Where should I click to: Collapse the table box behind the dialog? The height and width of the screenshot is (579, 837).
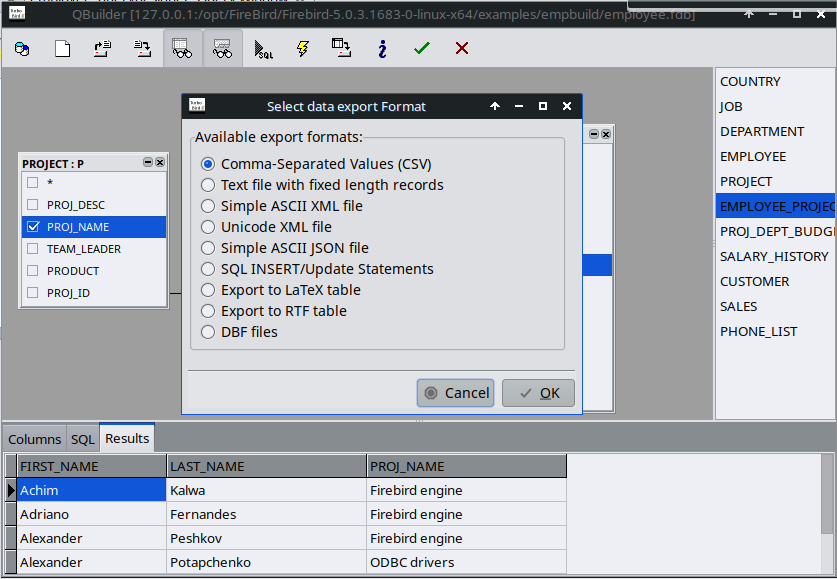point(594,134)
